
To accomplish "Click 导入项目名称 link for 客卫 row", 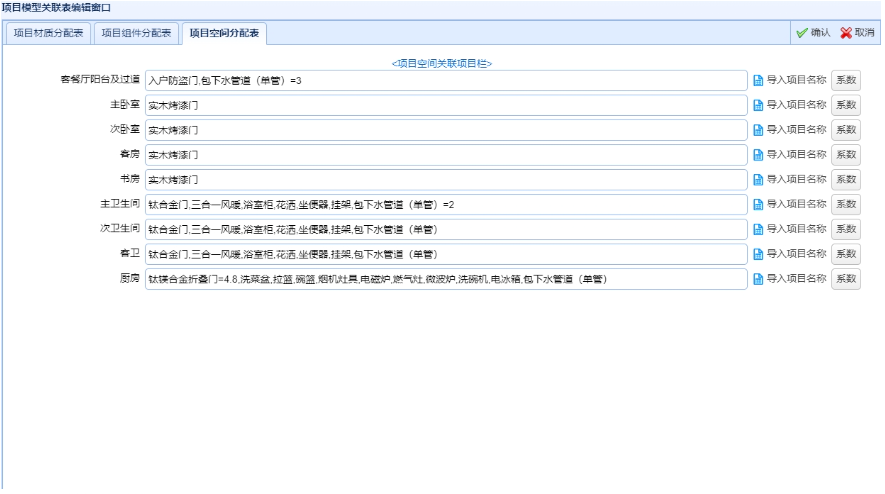I will pyautogui.click(x=796, y=254).
